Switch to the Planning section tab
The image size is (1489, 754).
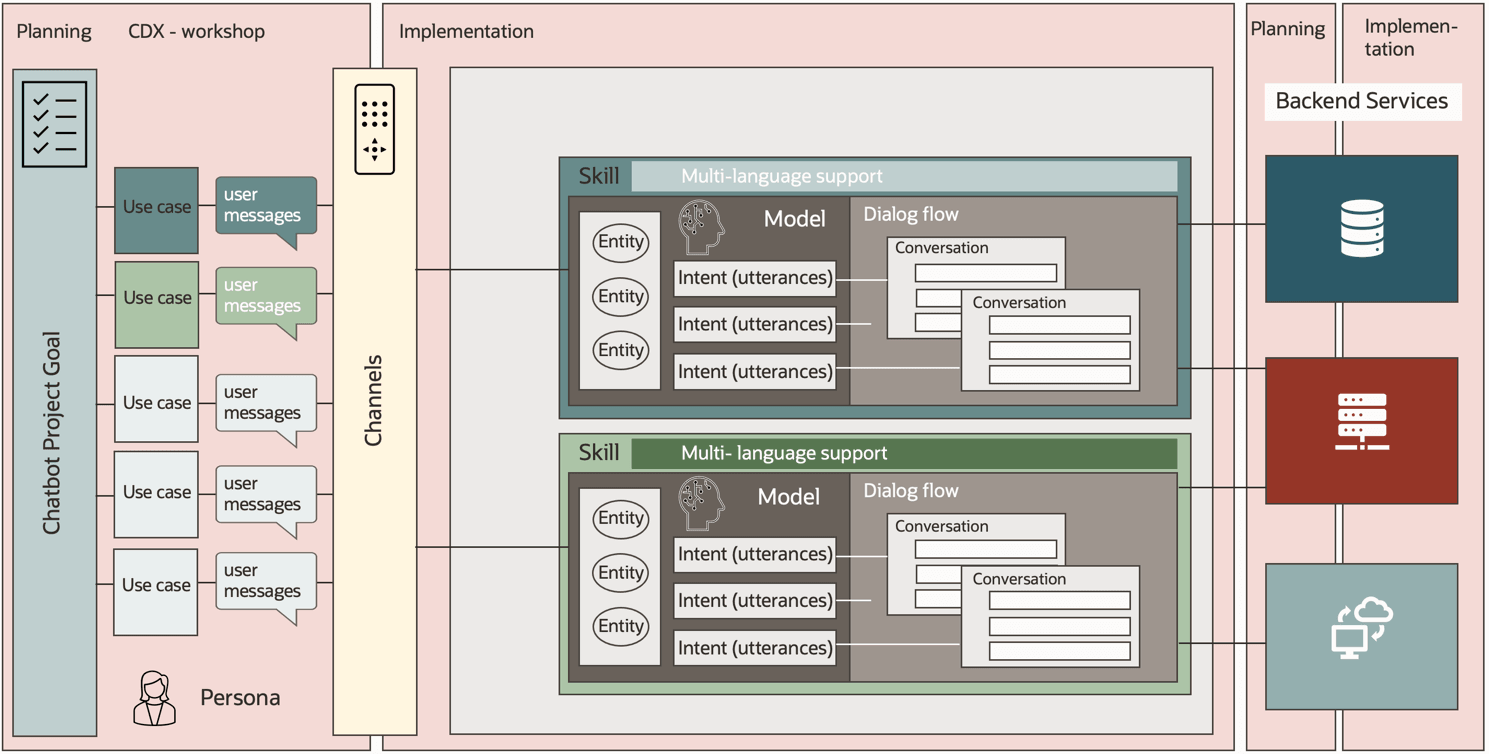[x=54, y=31]
